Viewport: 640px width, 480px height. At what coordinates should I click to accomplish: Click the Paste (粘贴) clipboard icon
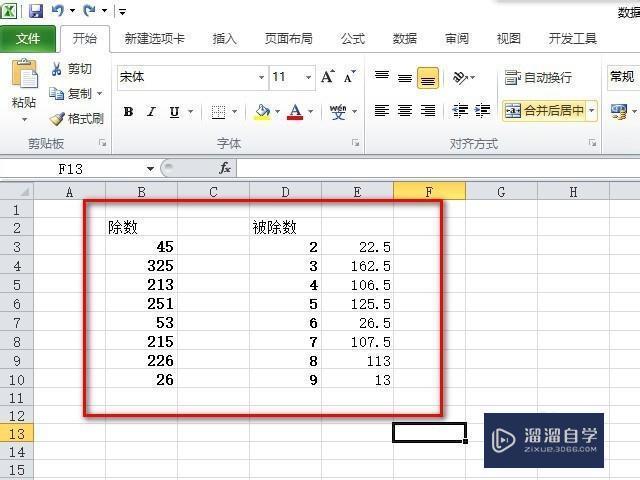pos(24,73)
